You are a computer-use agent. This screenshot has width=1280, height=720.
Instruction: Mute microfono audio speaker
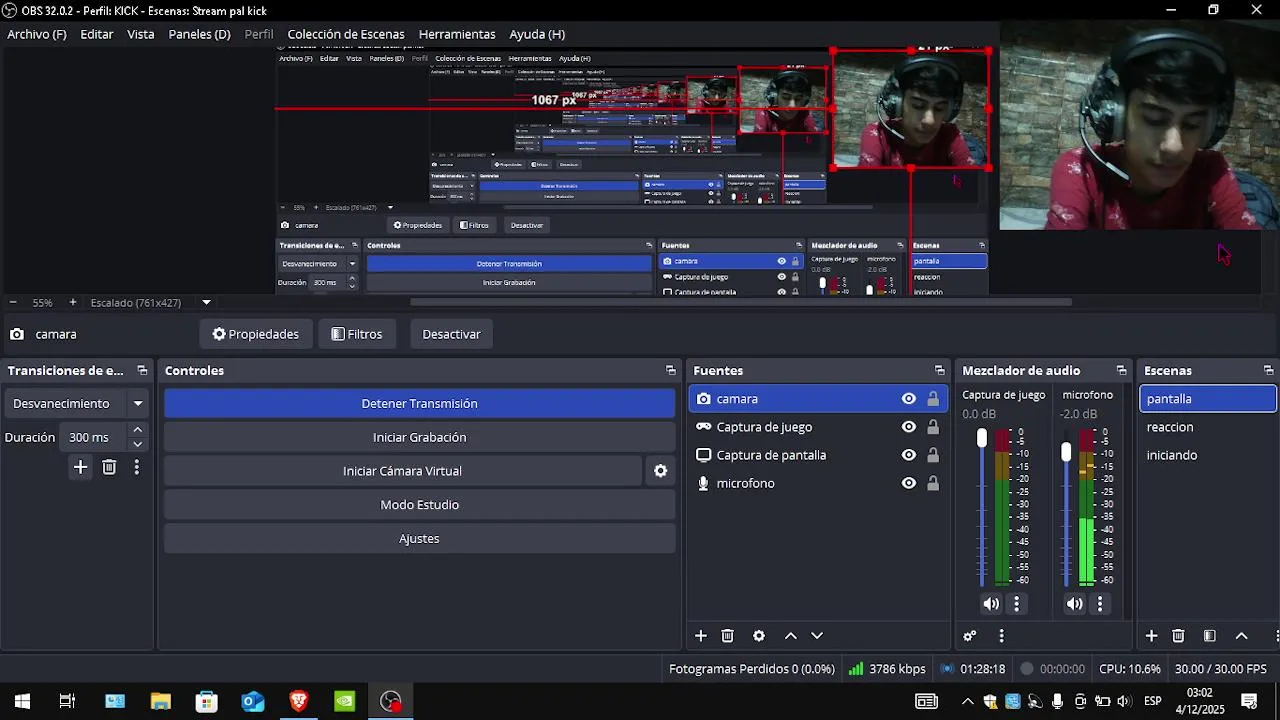point(1075,604)
